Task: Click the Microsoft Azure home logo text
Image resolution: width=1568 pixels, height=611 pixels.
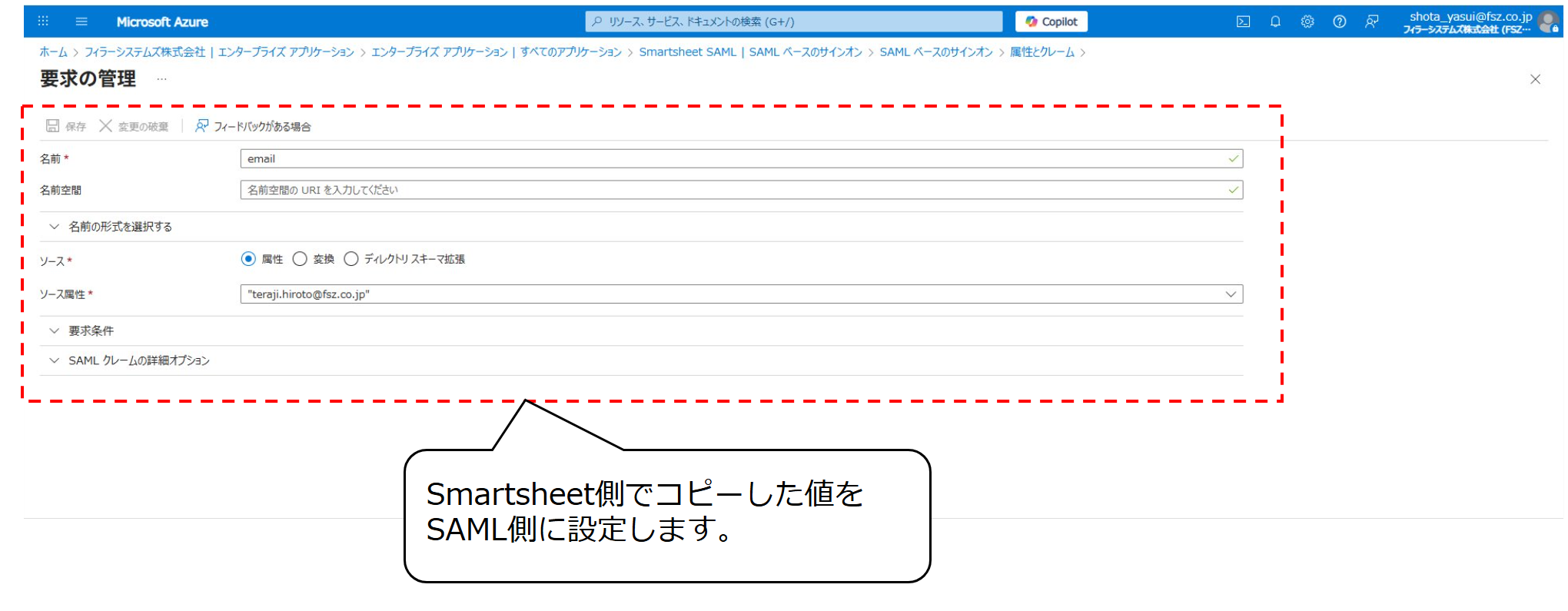Action: tap(162, 22)
